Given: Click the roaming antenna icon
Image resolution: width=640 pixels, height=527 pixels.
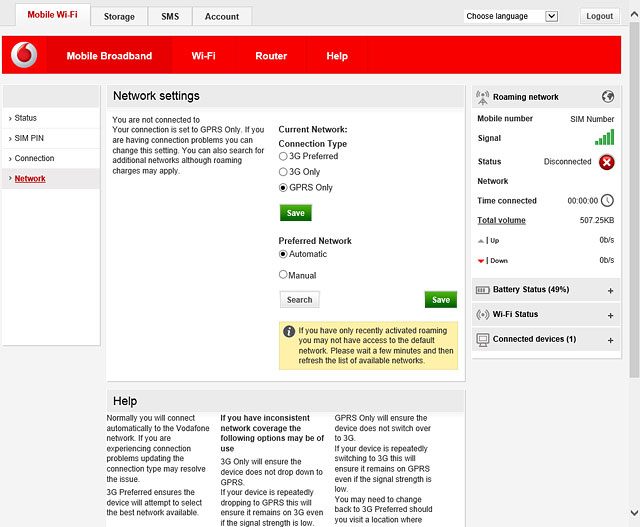Looking at the screenshot, I should 482,97.
